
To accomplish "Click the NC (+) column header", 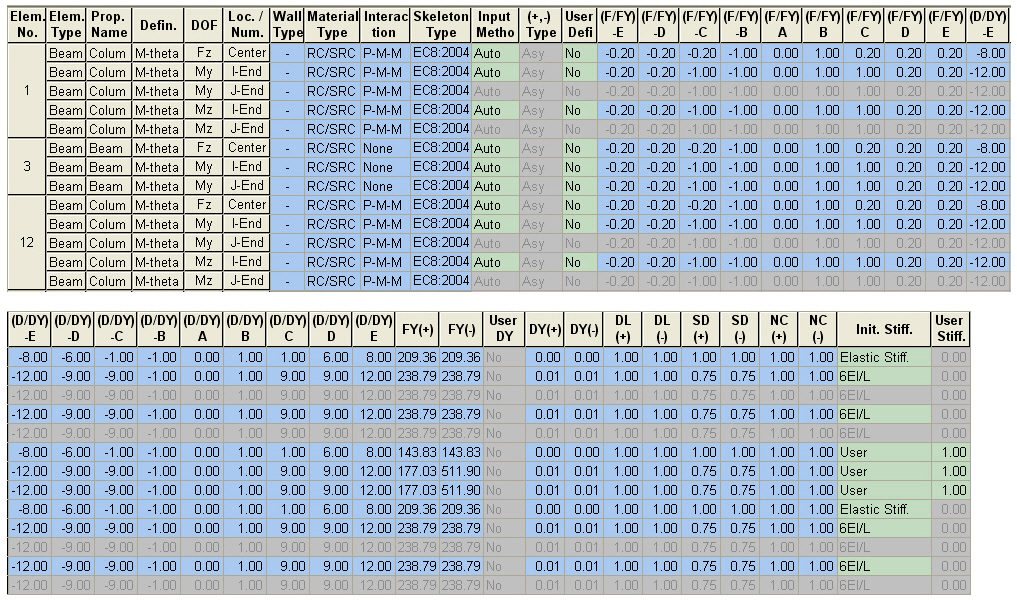I will click(x=778, y=329).
